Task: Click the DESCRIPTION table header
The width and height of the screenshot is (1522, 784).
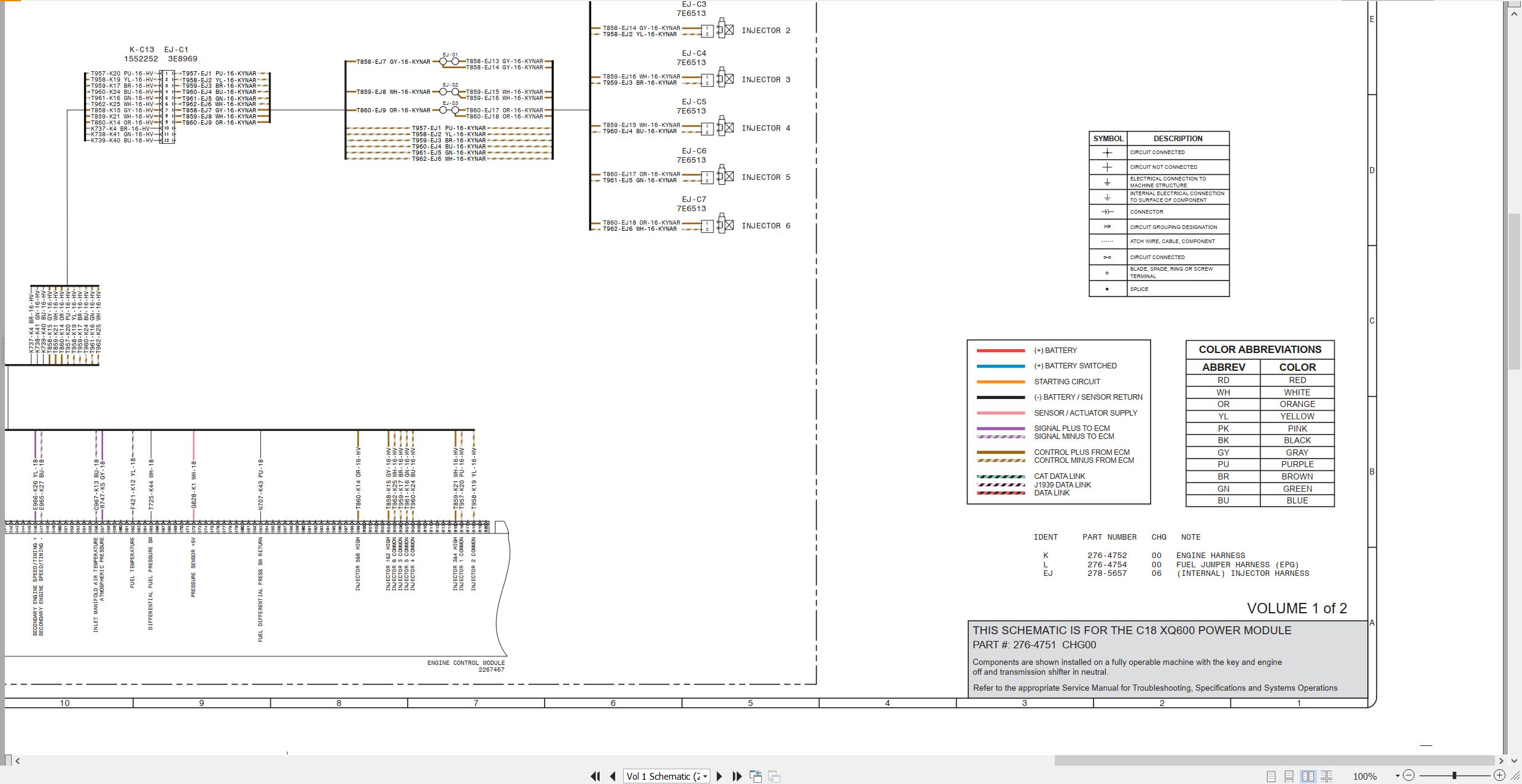Action: coord(1178,138)
